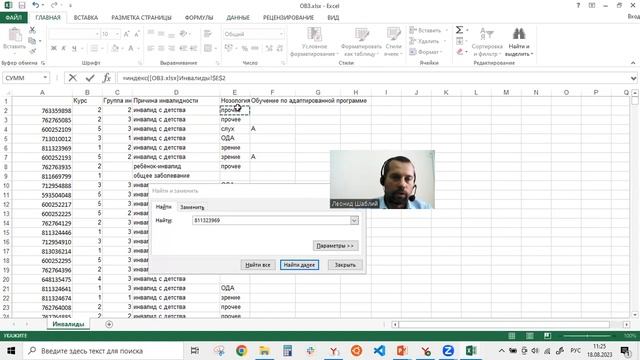Screen dimensions: 640x360
Task: Switch to the ДАННЫЕ ribbon tab
Action: click(x=238, y=18)
